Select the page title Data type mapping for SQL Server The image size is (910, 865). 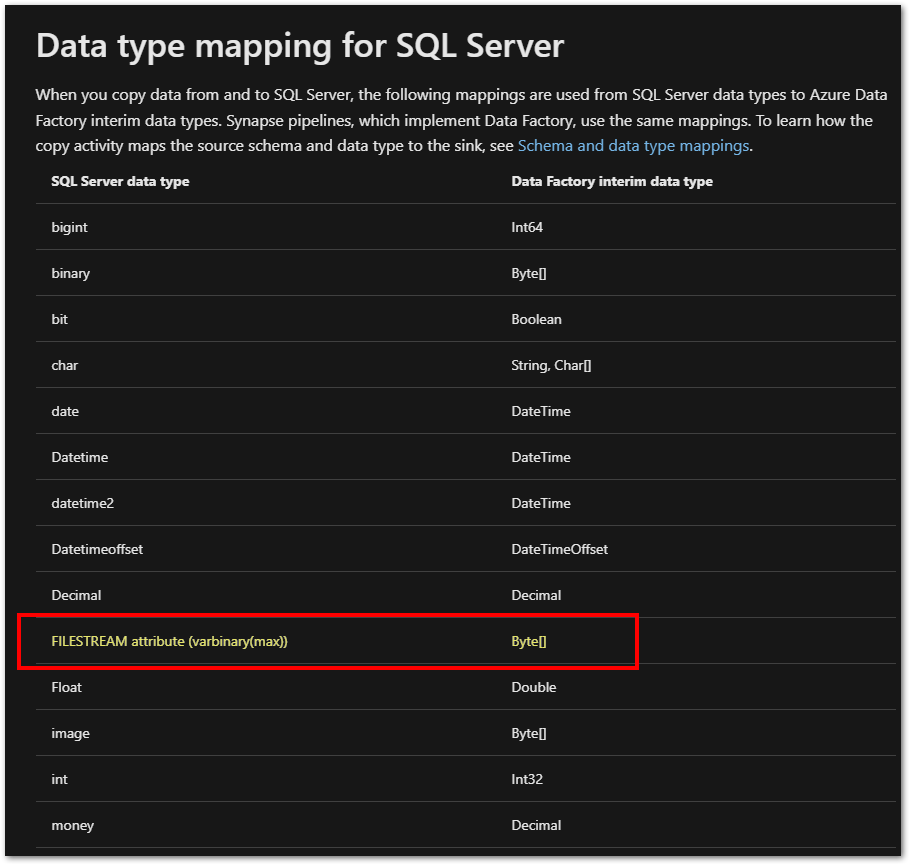tap(299, 46)
